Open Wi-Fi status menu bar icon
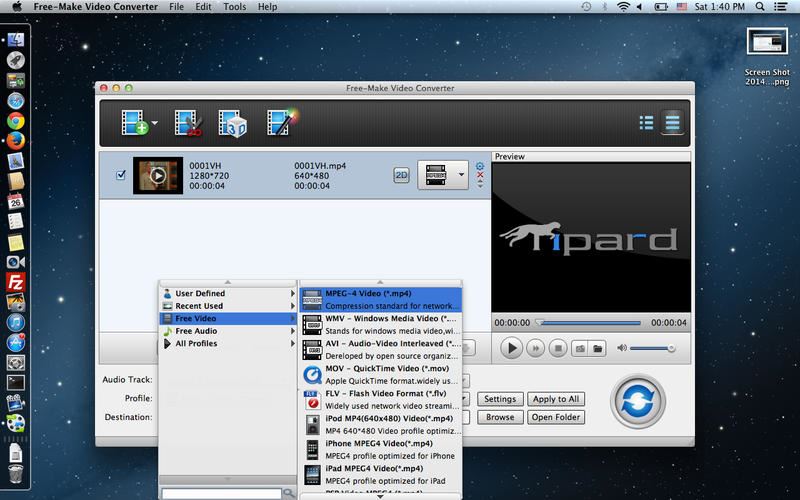 [x=623, y=7]
